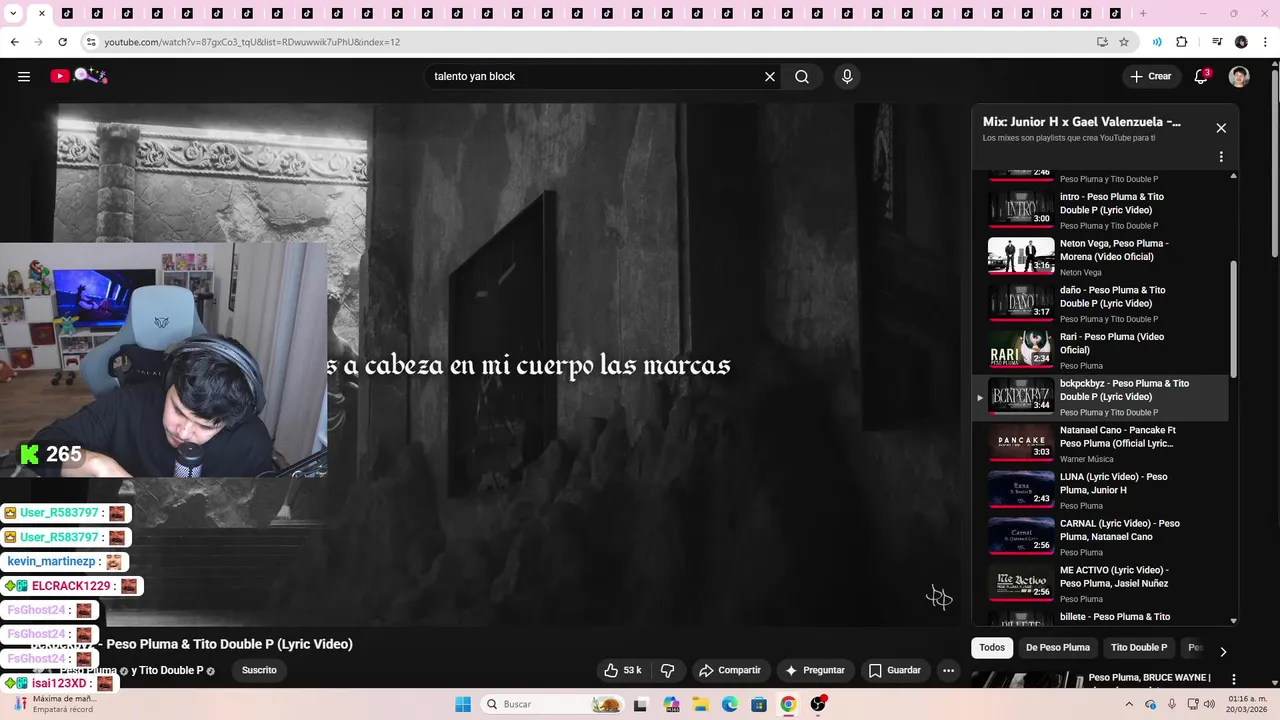The image size is (1280, 720).
Task: Play Neton Vega Morena playlist video
Action: pyautogui.click(x=1100, y=257)
